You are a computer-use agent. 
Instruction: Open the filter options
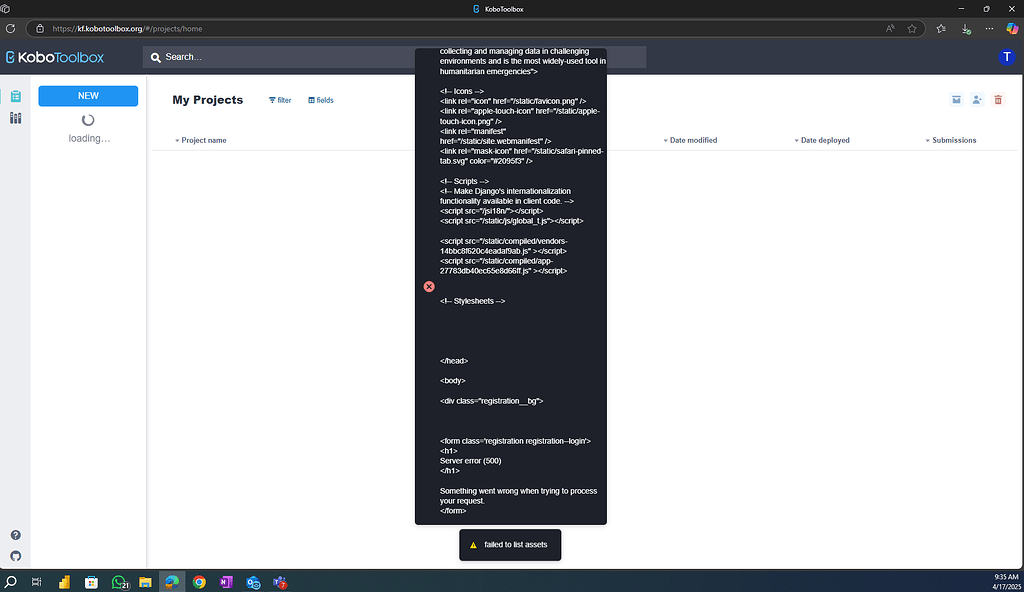(279, 100)
